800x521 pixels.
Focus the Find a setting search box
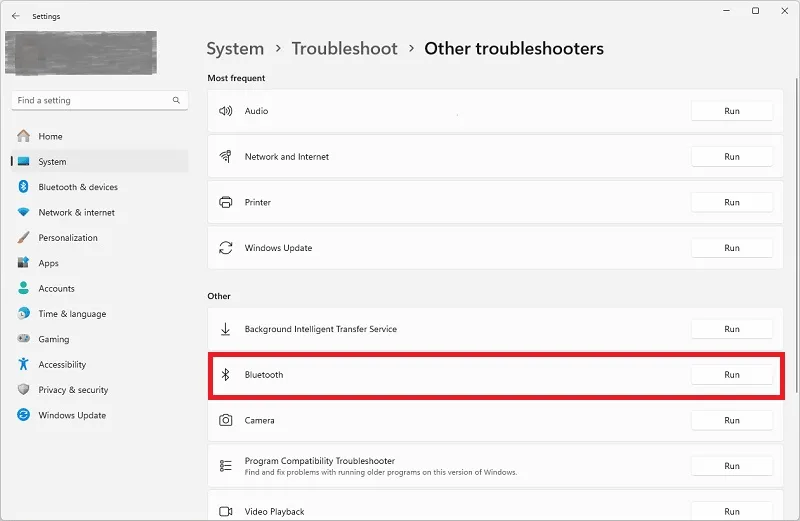99,100
